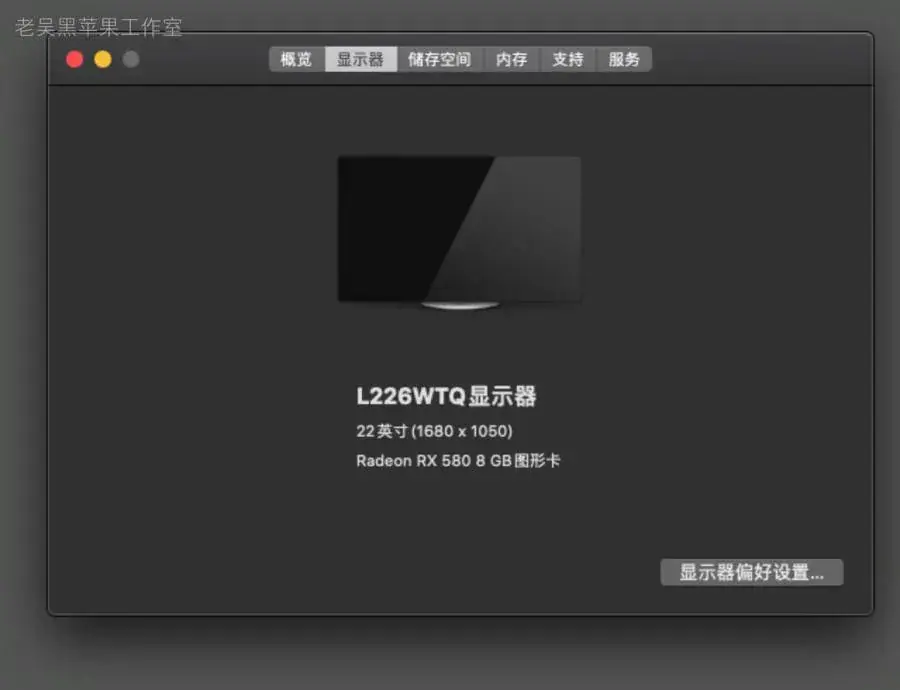Image resolution: width=900 pixels, height=690 pixels.
Task: Open the 储存空间 tab
Action: point(439,59)
